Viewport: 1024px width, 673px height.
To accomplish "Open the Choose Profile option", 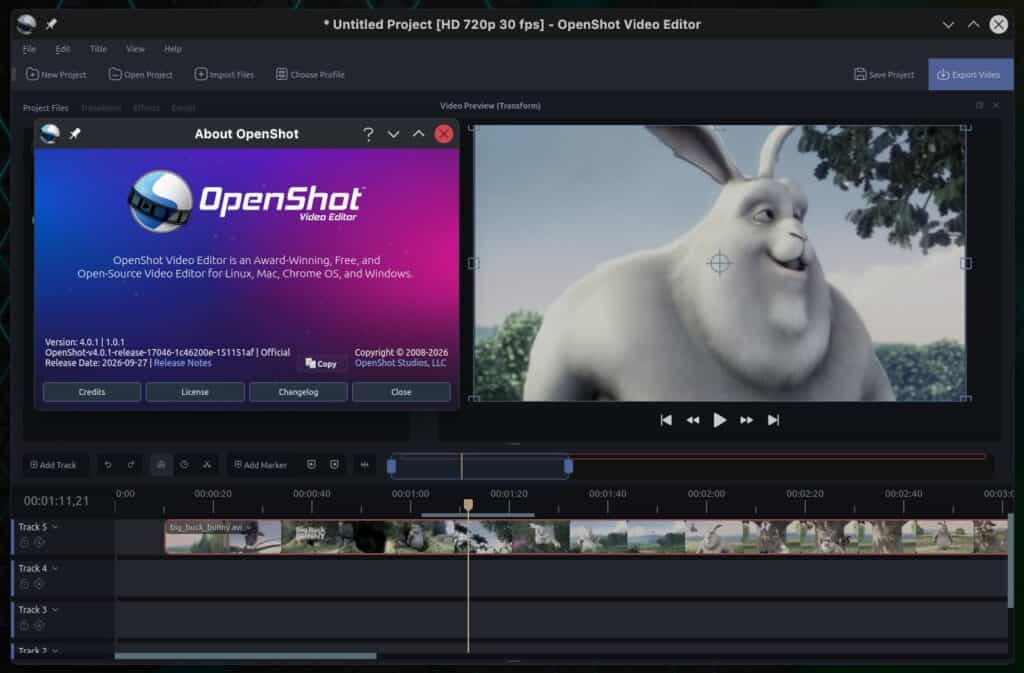I will 310,74.
